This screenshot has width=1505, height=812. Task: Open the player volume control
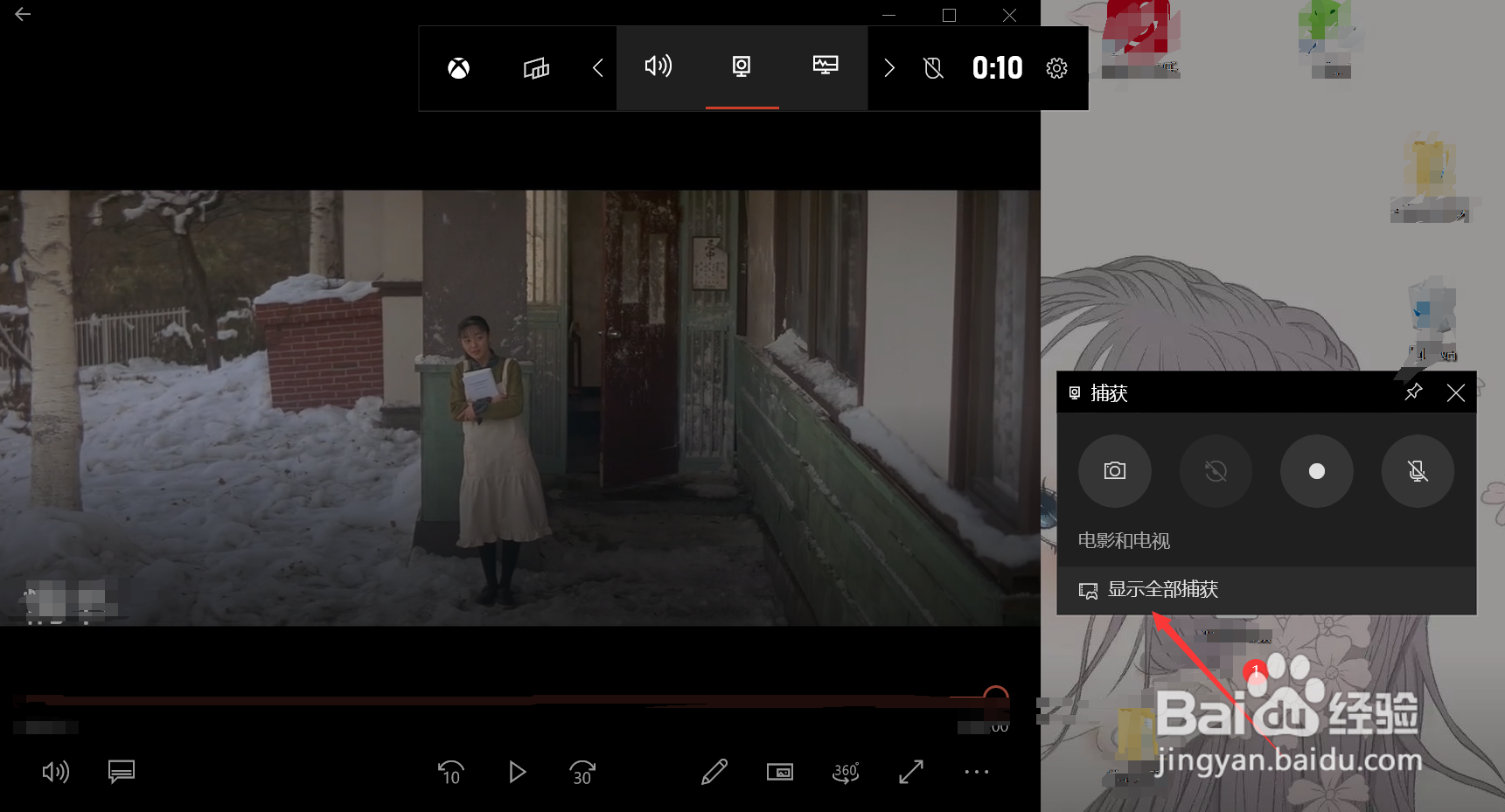(x=56, y=772)
